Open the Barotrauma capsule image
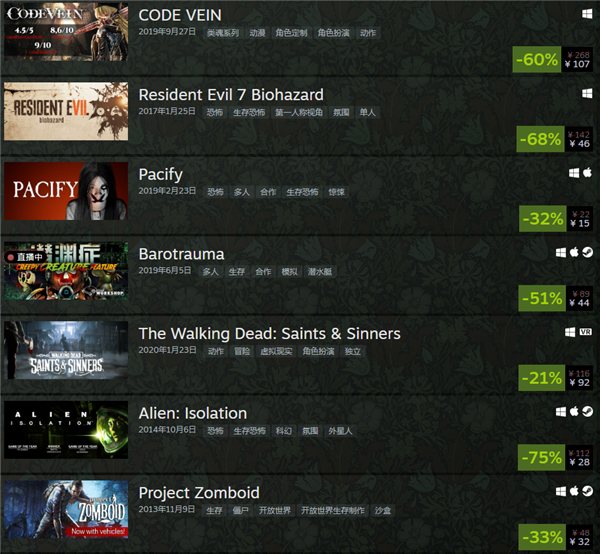 click(66, 270)
